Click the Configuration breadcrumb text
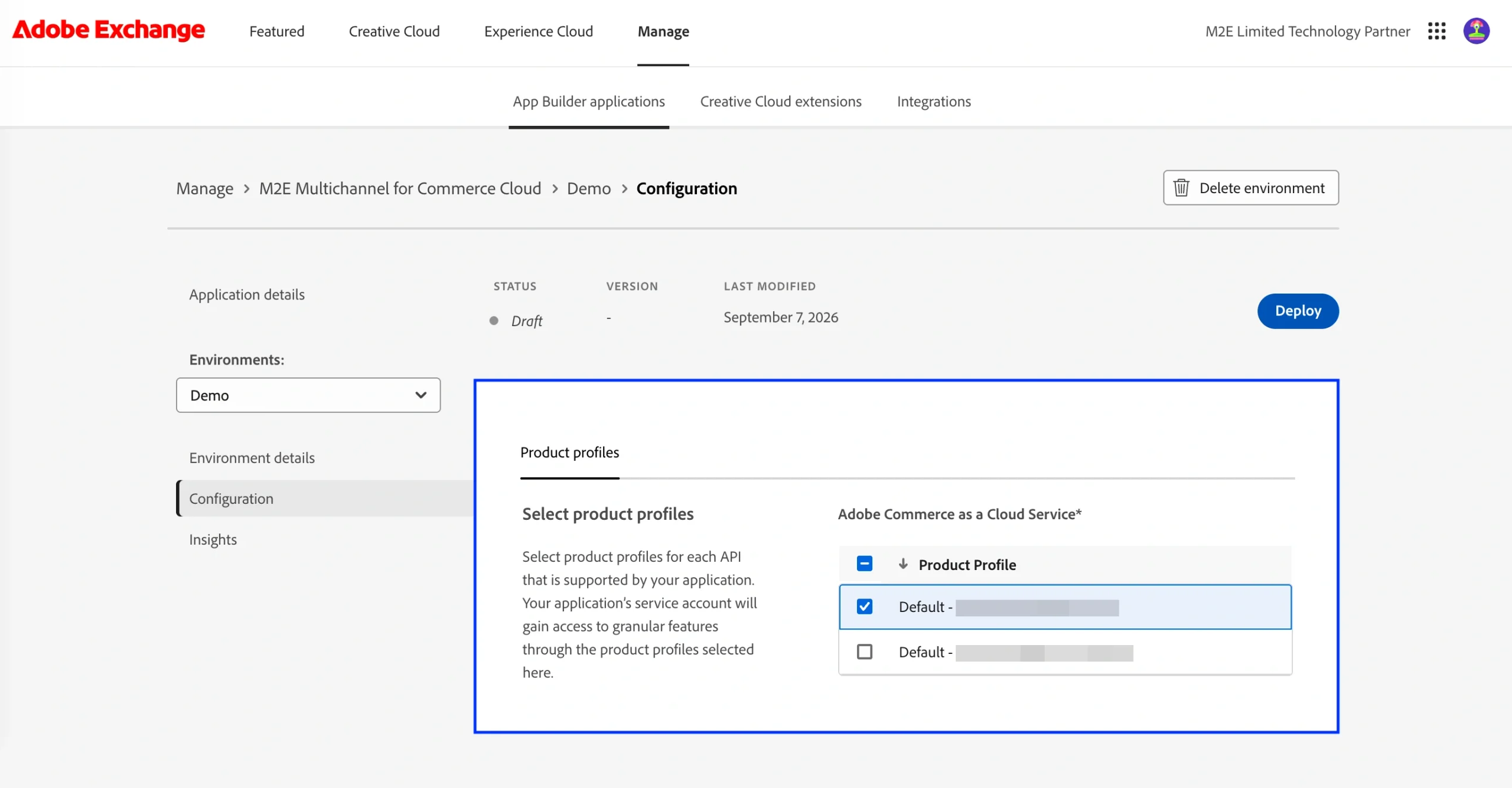The height and width of the screenshot is (788, 1512). point(687,188)
